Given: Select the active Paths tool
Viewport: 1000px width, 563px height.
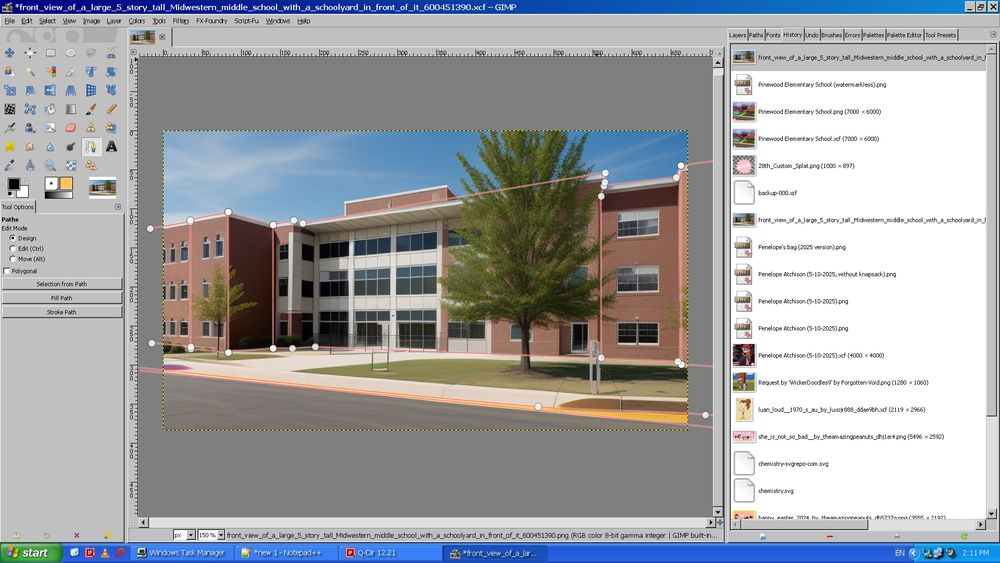Looking at the screenshot, I should [x=91, y=147].
